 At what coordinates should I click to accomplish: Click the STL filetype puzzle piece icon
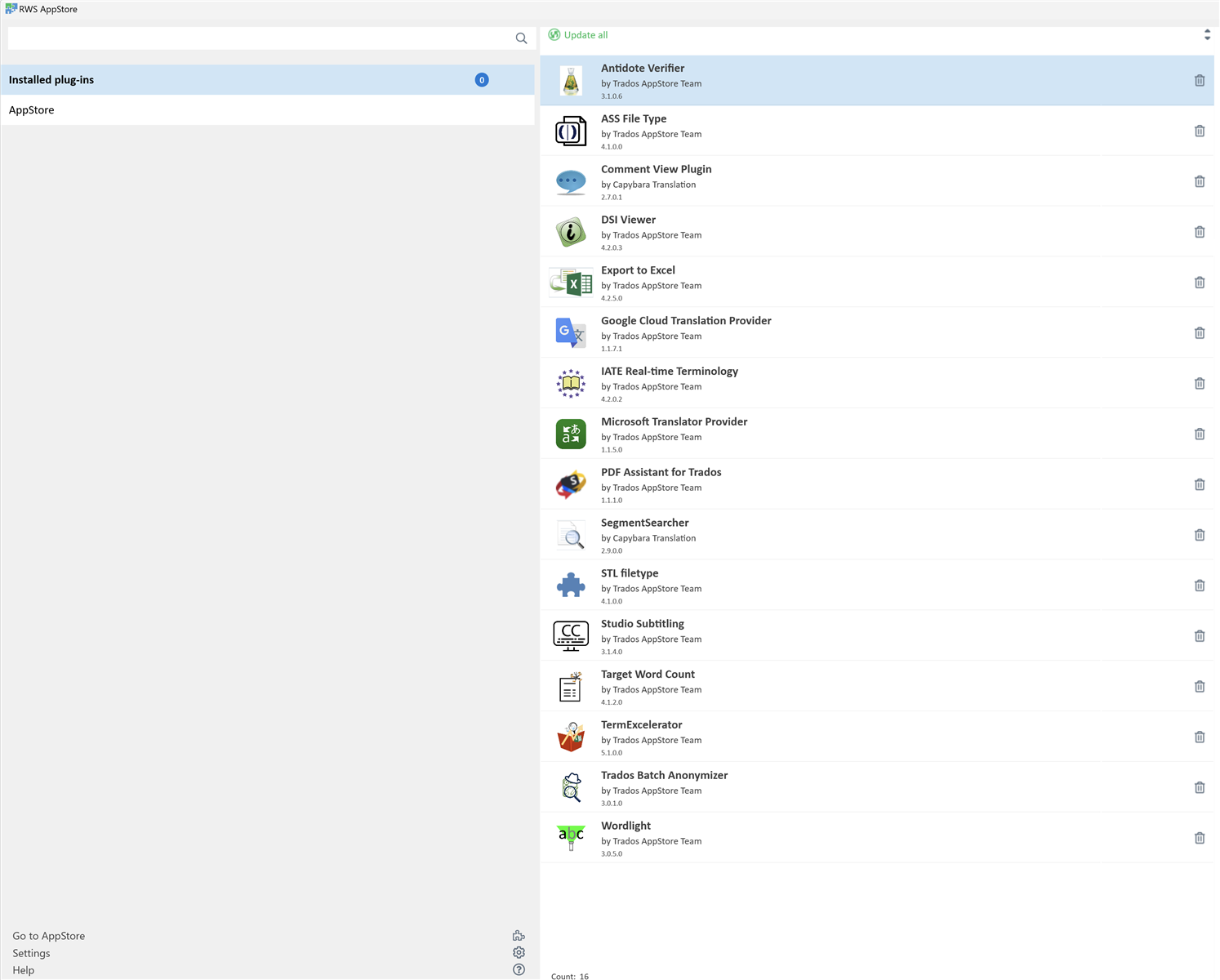click(570, 585)
